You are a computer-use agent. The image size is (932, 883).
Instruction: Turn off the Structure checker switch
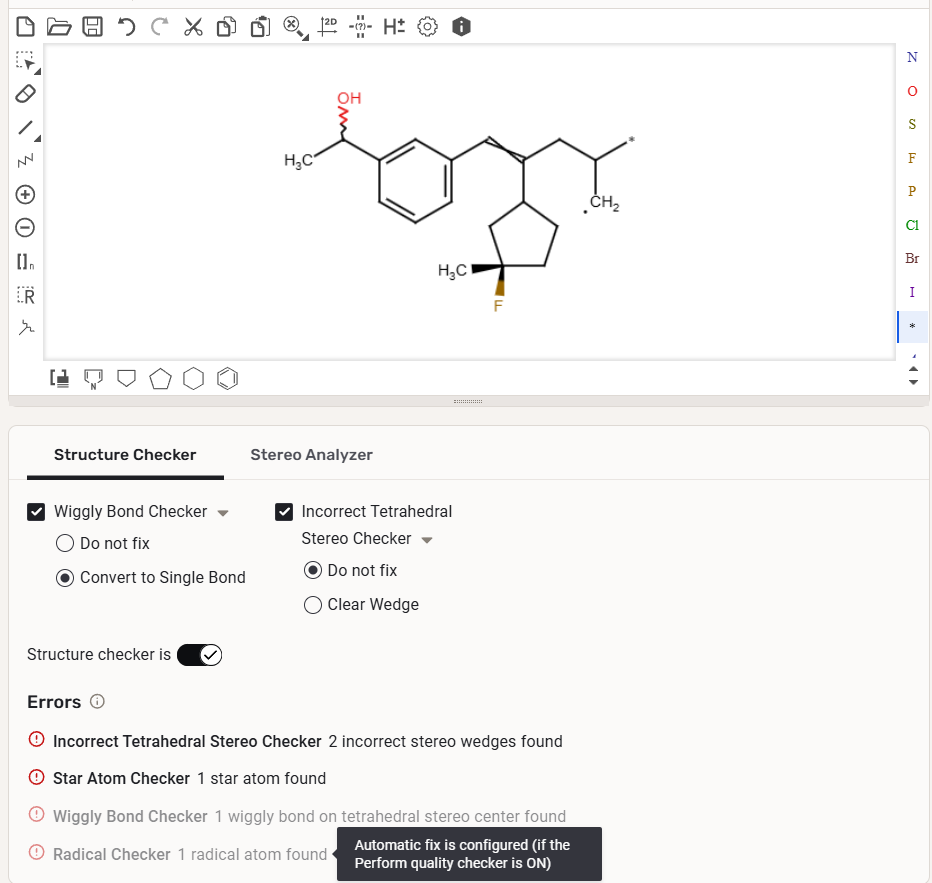[x=199, y=655]
